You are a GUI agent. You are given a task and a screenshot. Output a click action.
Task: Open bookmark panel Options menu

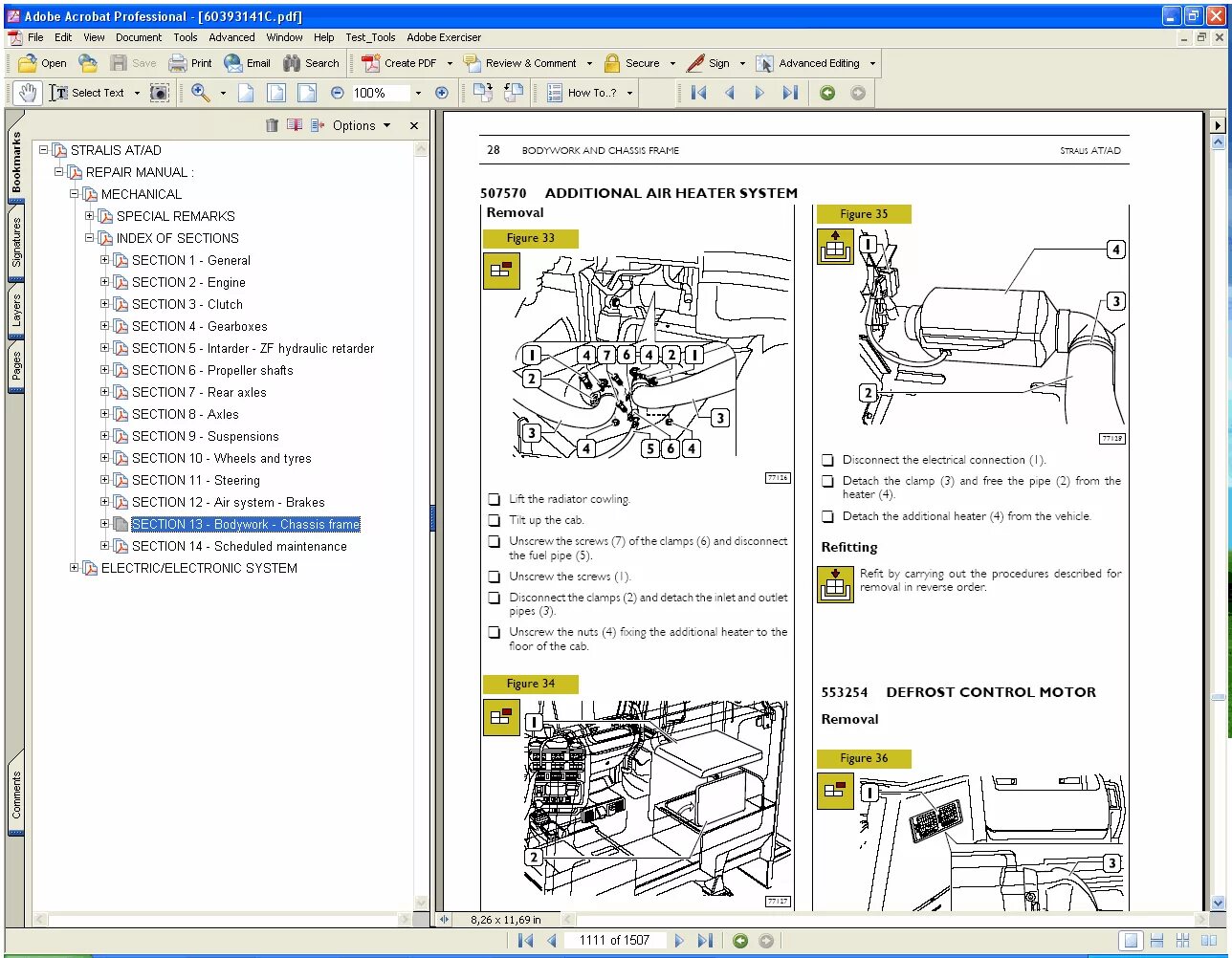[362, 125]
